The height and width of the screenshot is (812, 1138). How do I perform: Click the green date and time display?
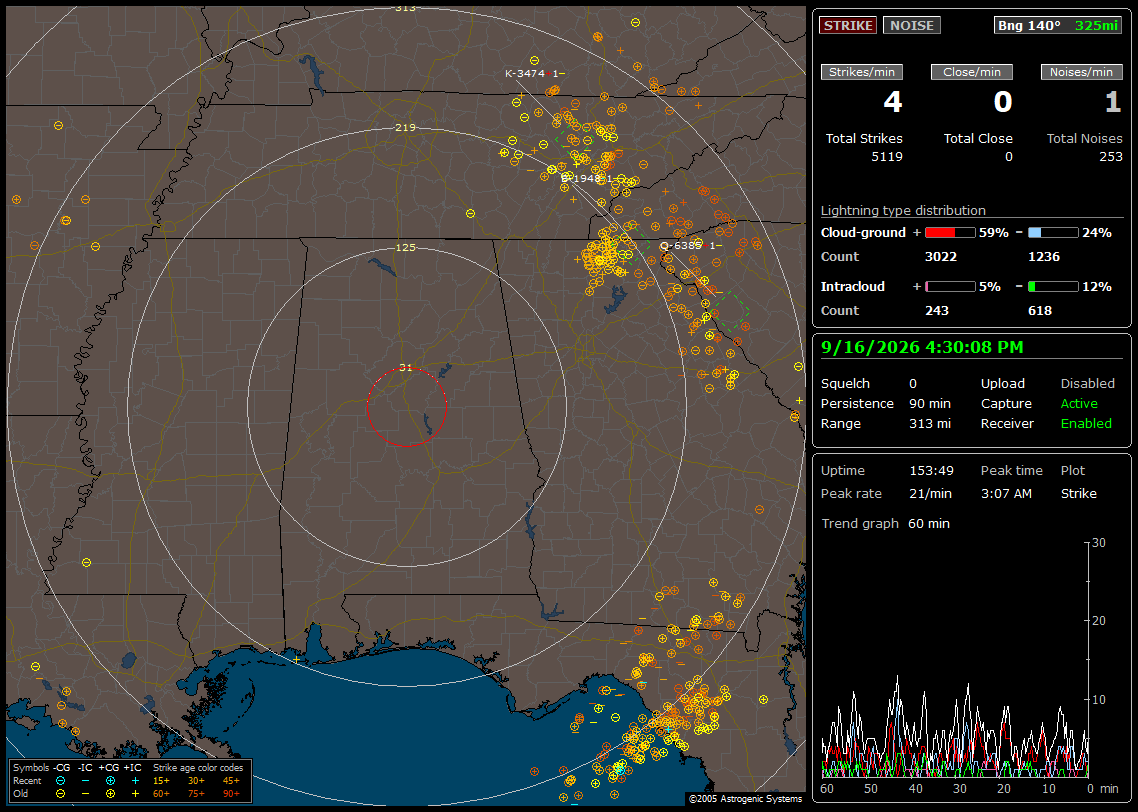922,347
